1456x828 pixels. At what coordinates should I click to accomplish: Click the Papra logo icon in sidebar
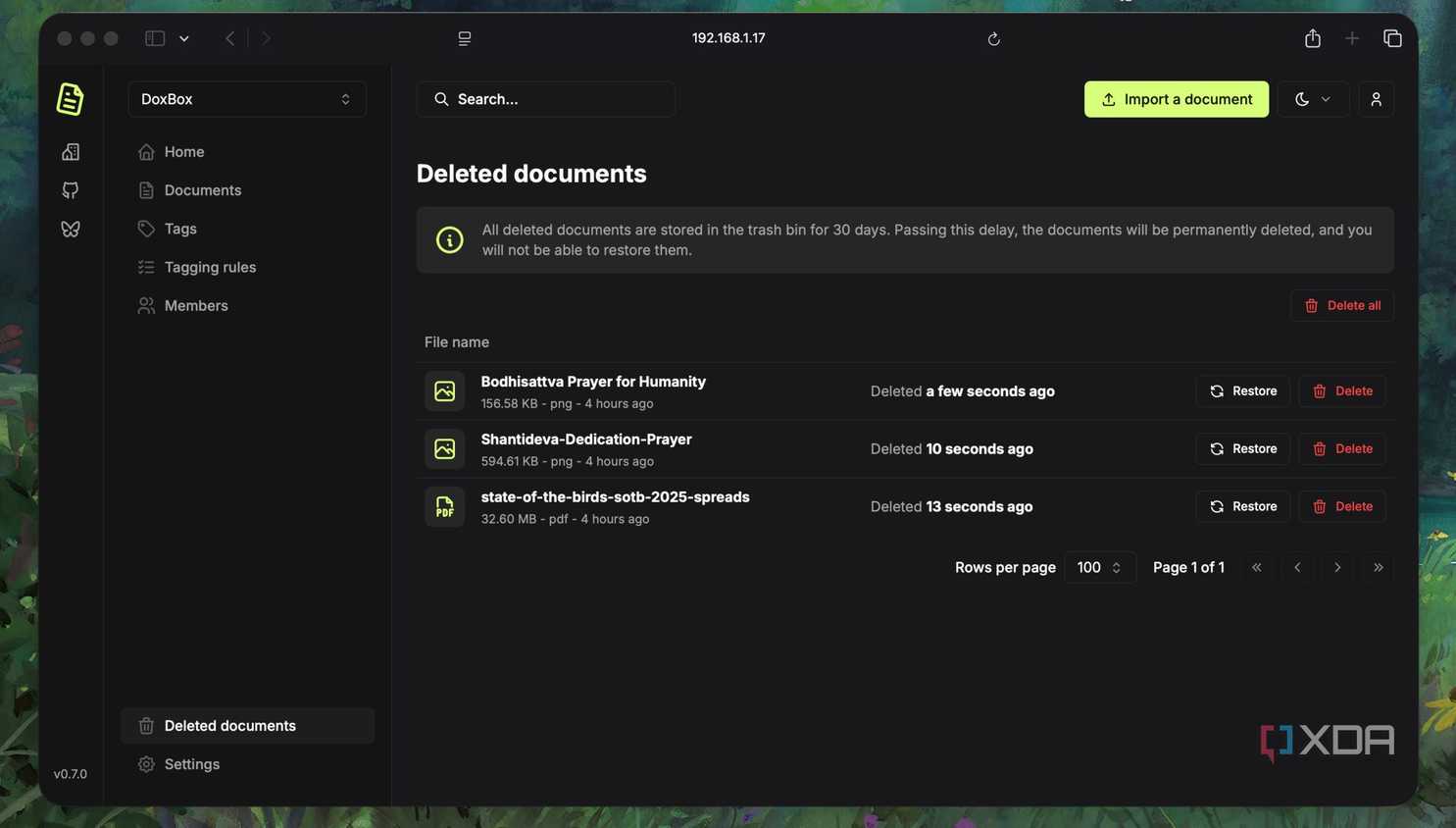[70, 99]
